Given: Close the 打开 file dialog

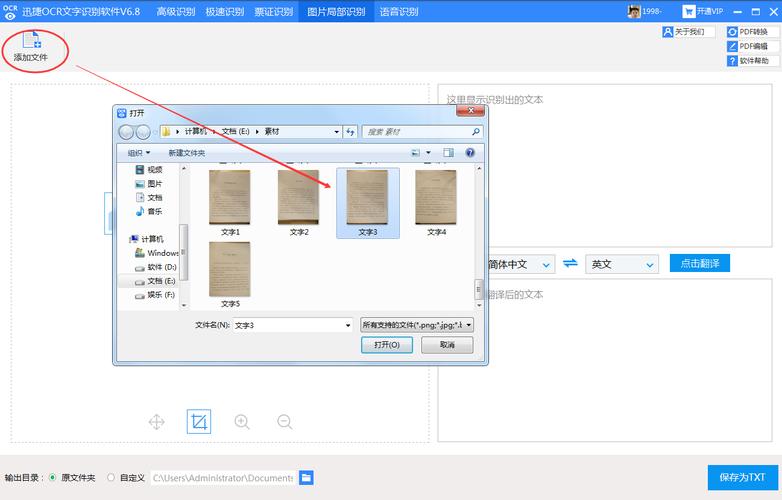Looking at the screenshot, I should [x=470, y=110].
